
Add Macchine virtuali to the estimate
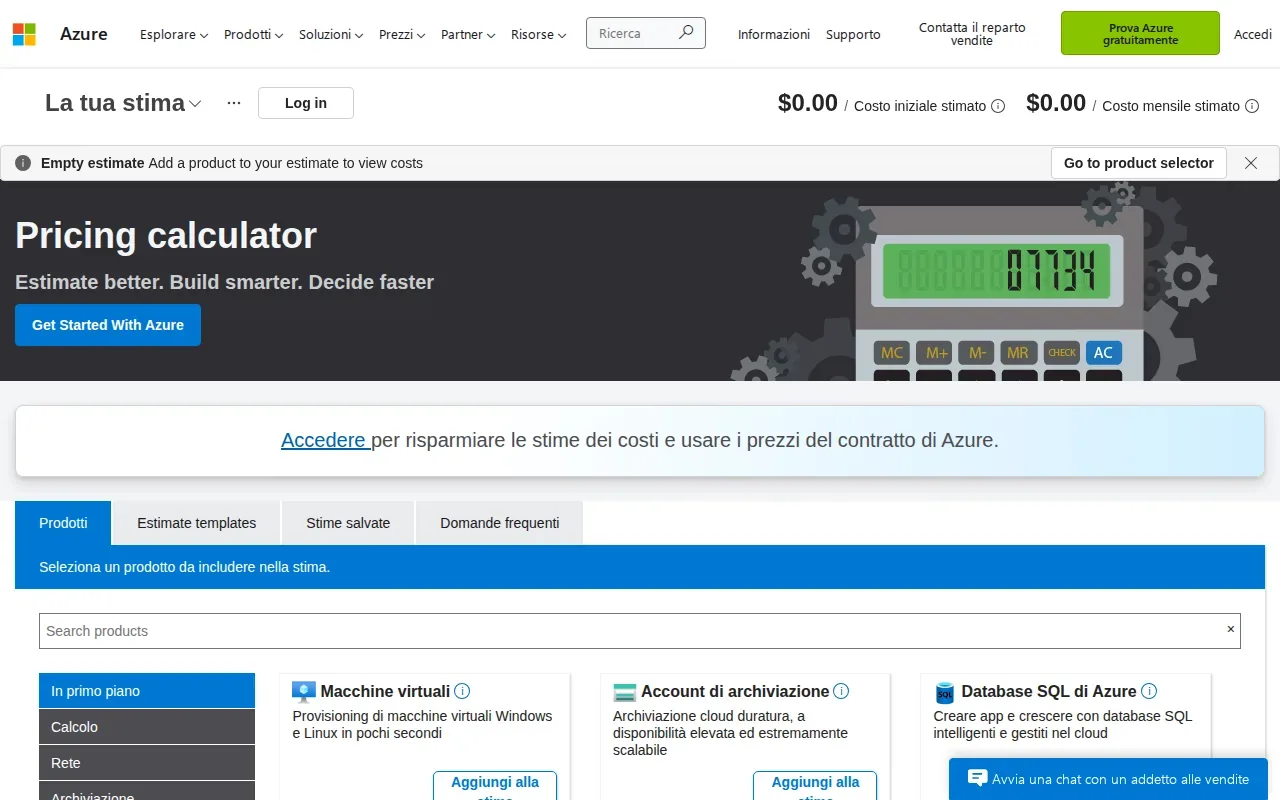(x=495, y=785)
